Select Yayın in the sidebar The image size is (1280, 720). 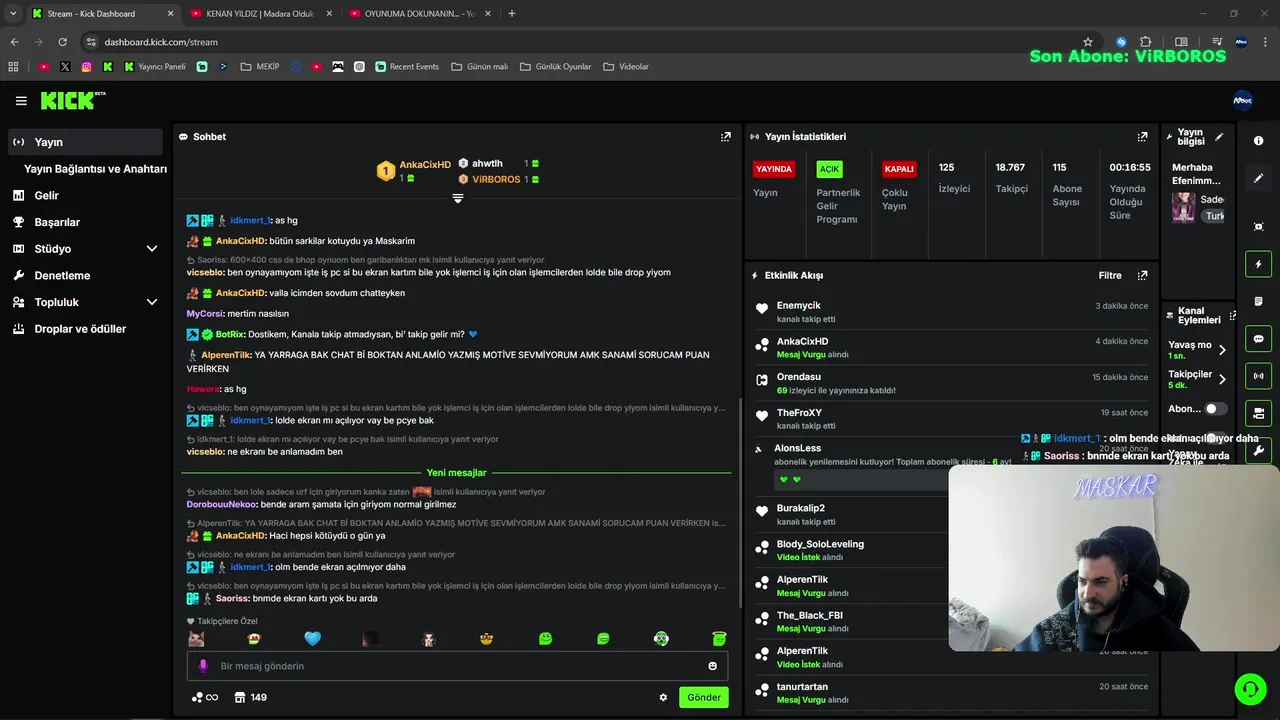85,142
